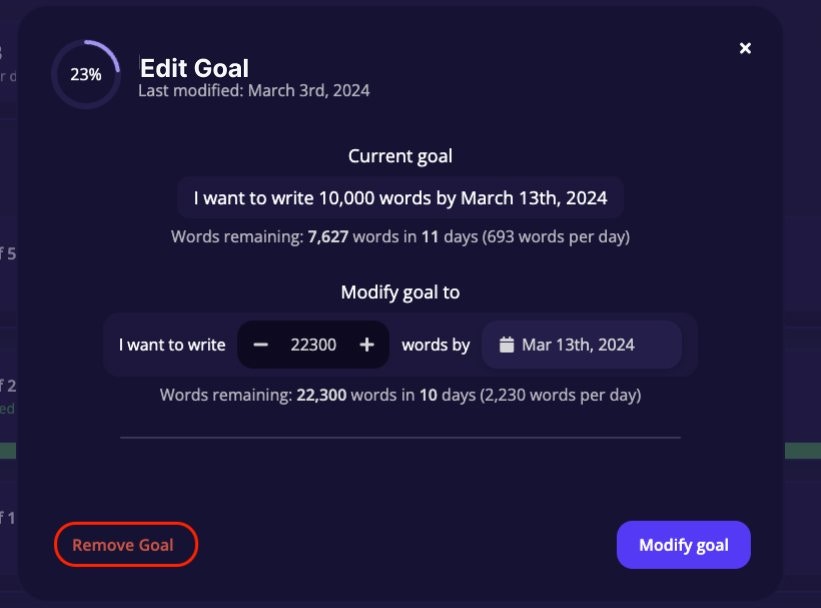Click the circular progress indicator near Edit Goal
The height and width of the screenshot is (608, 821).
pyautogui.click(x=85, y=73)
